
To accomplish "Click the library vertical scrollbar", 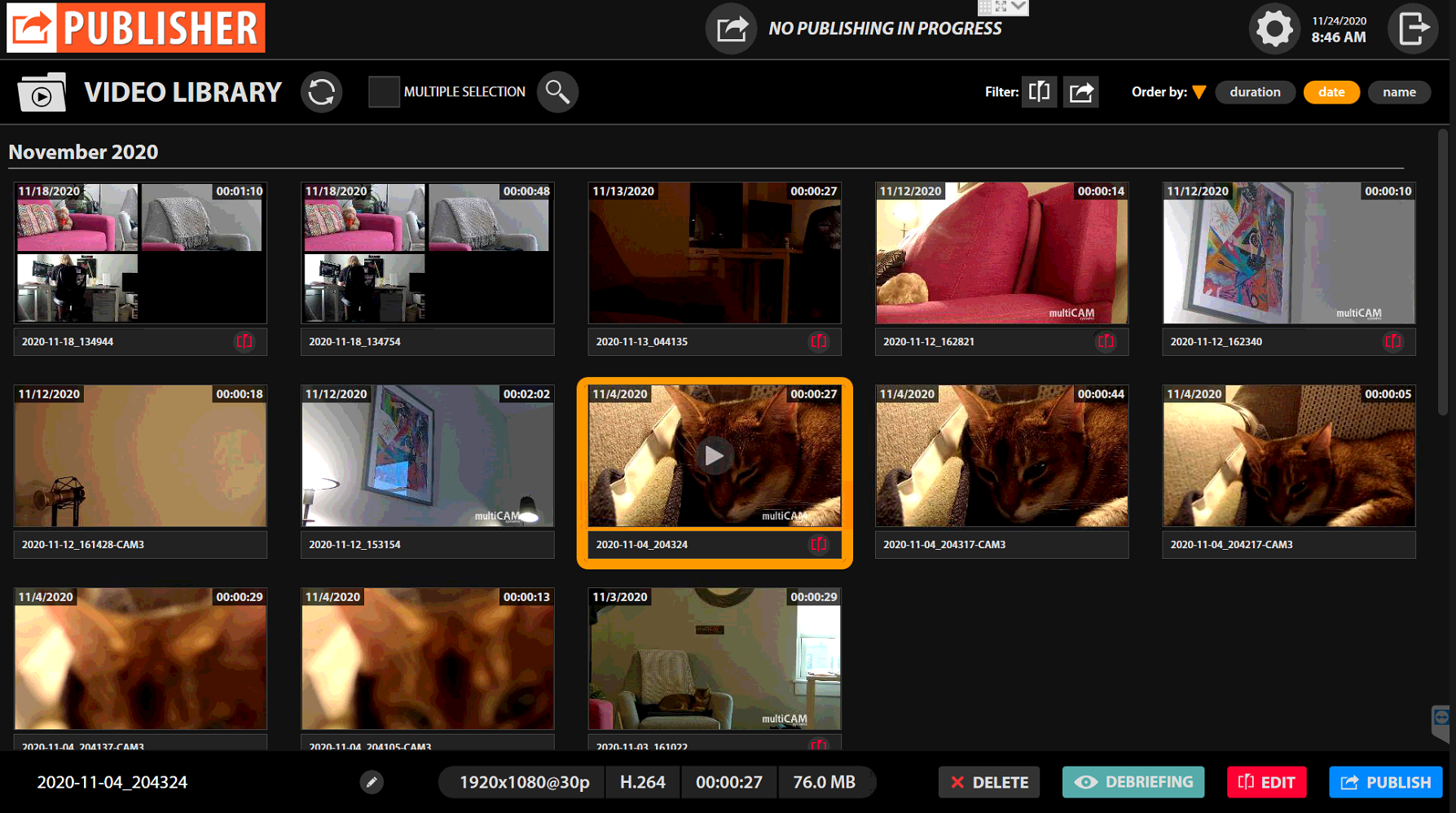I will (1442, 273).
